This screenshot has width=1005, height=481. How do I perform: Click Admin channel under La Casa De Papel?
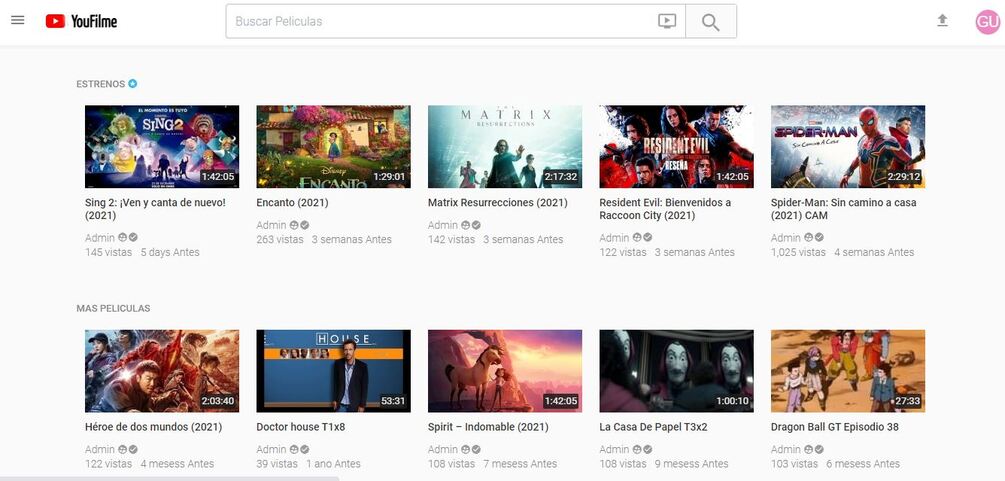click(614, 450)
